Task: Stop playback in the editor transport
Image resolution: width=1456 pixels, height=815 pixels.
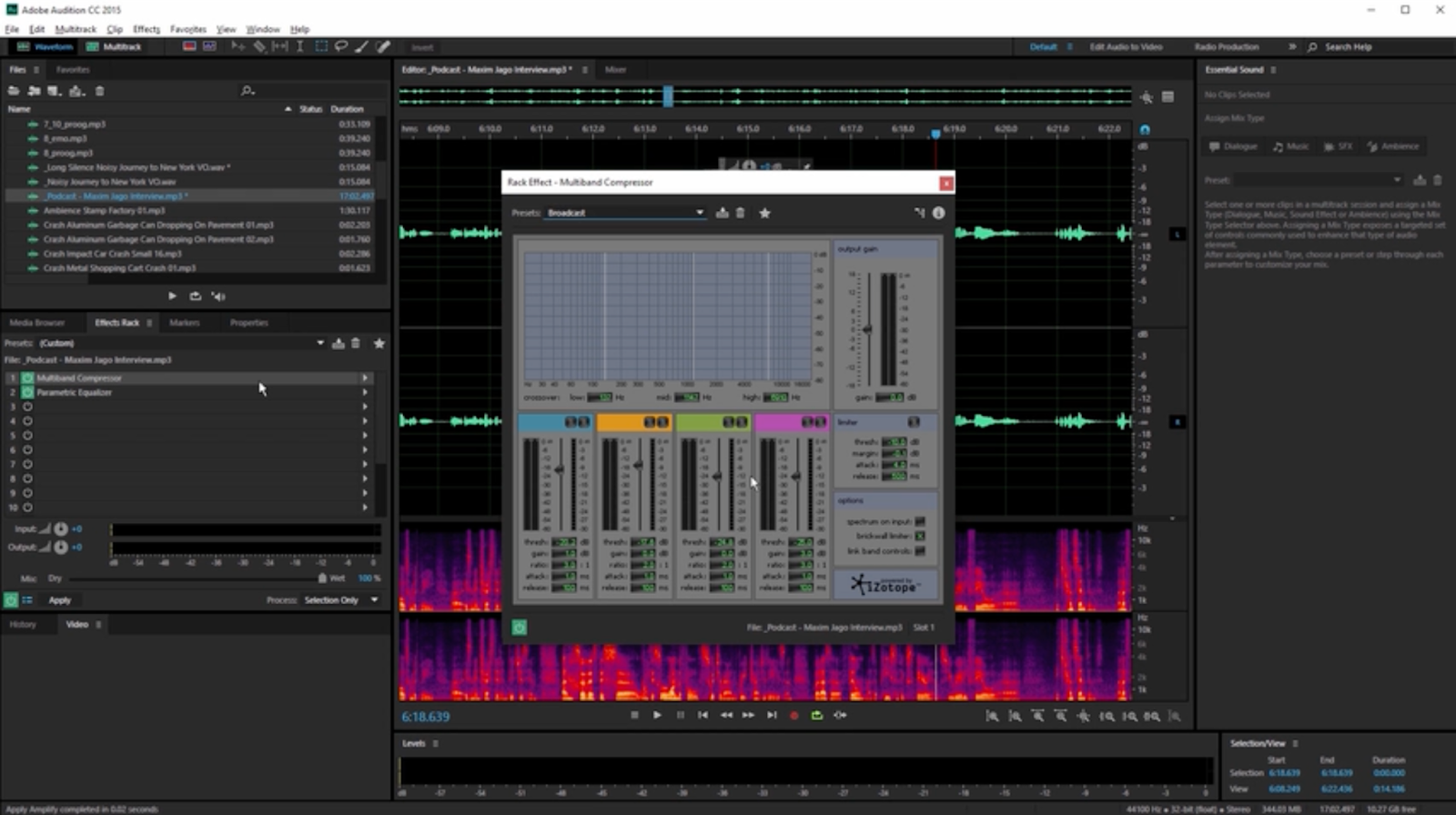Action: coord(634,716)
